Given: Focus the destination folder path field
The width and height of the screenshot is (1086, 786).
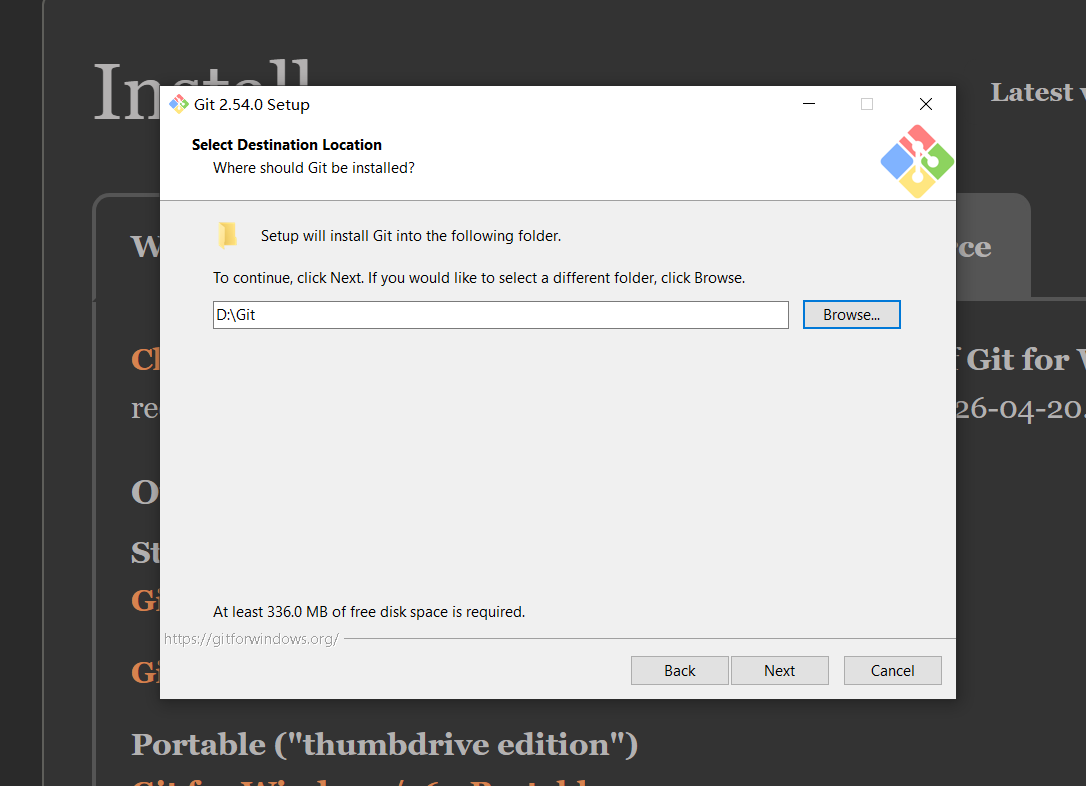Looking at the screenshot, I should coord(500,314).
